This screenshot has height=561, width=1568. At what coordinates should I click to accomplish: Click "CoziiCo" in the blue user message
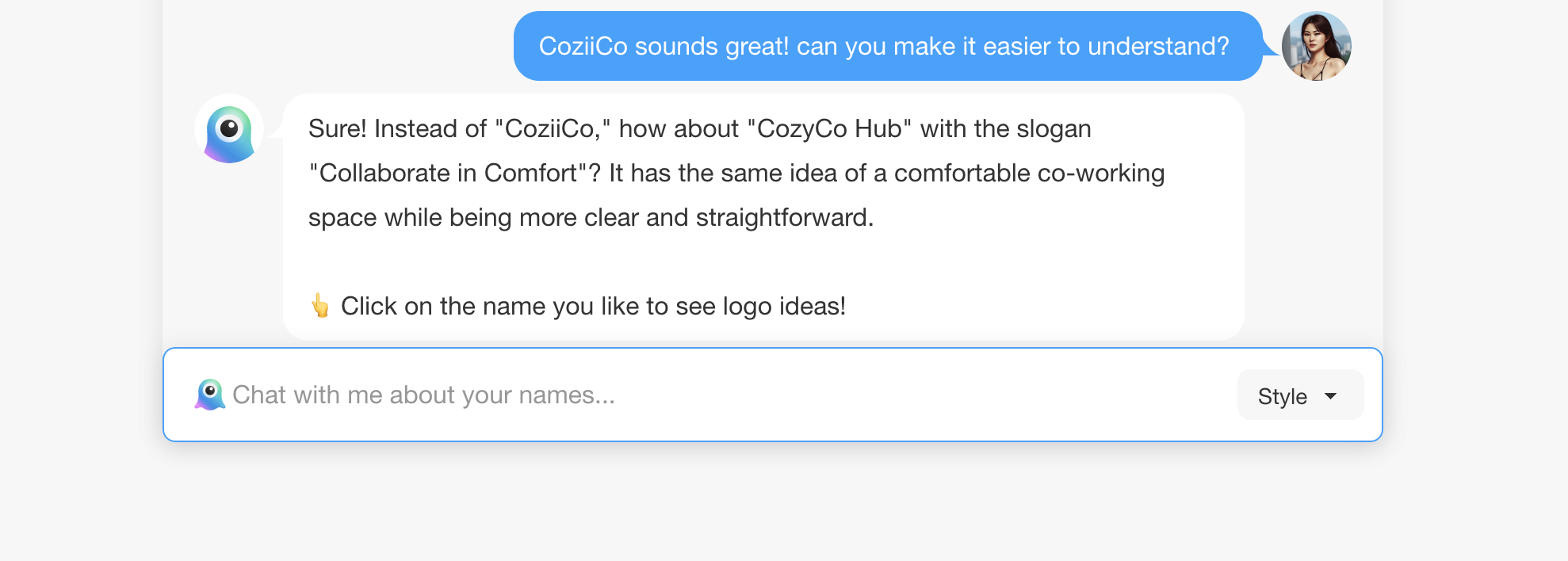click(x=583, y=46)
